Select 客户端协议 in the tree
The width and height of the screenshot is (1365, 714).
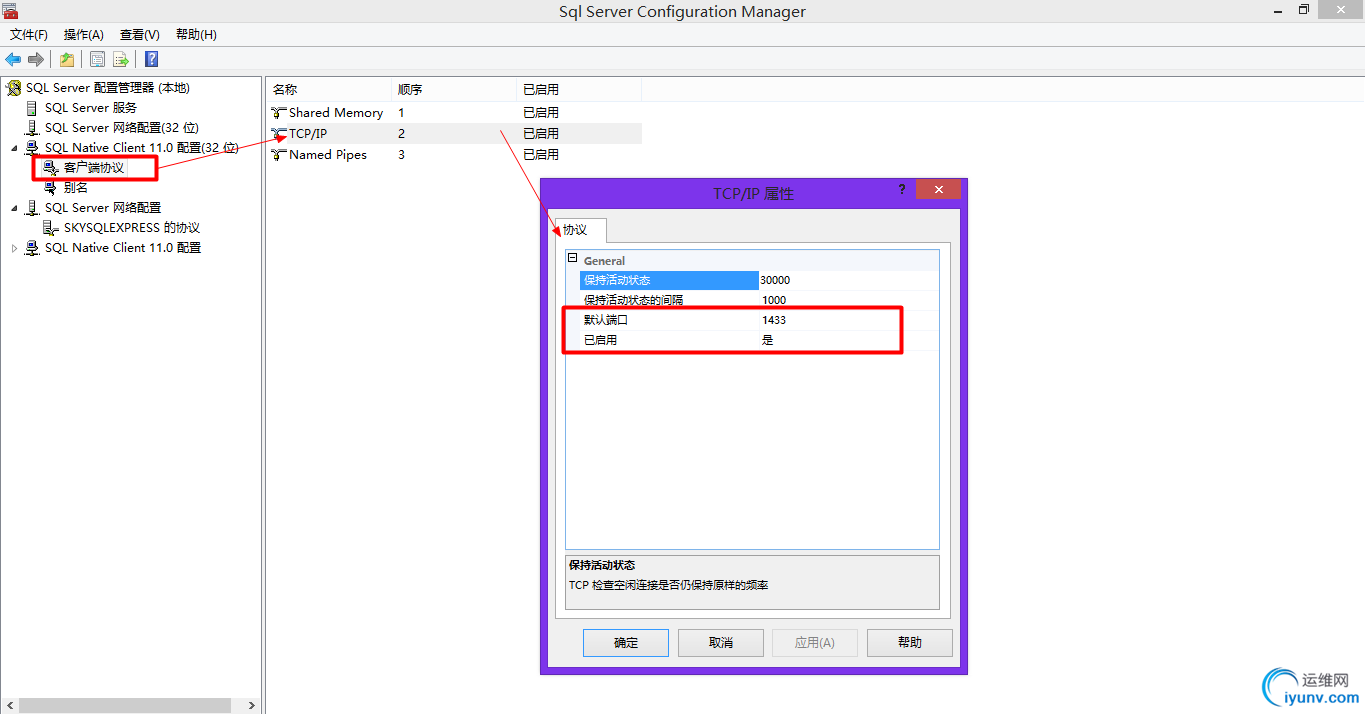[x=94, y=168]
